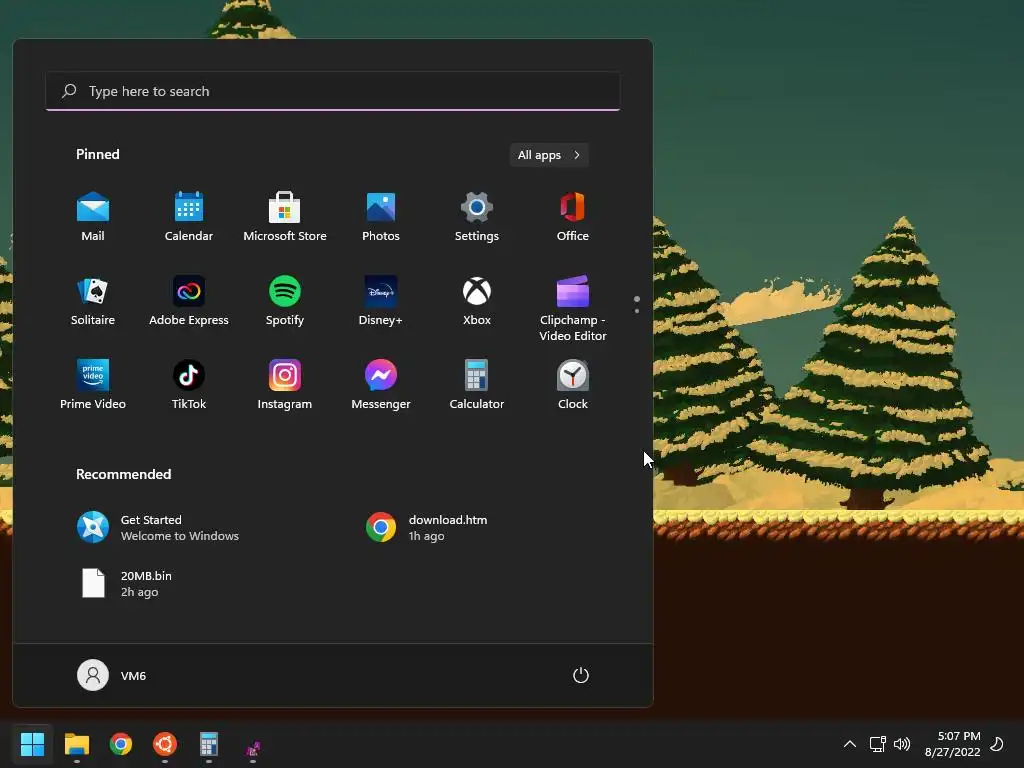Screen dimensions: 1024x768
Task: Open the Calculator on the taskbar
Action: [209, 744]
